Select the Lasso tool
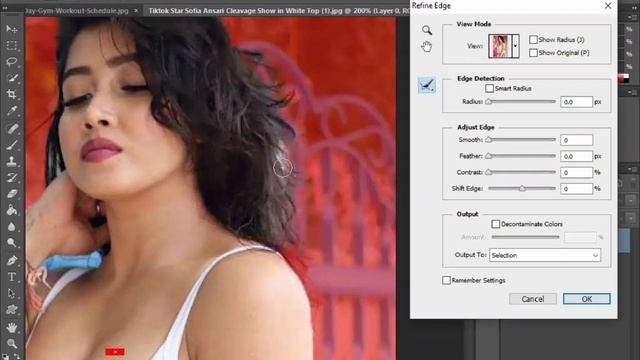 [11, 62]
